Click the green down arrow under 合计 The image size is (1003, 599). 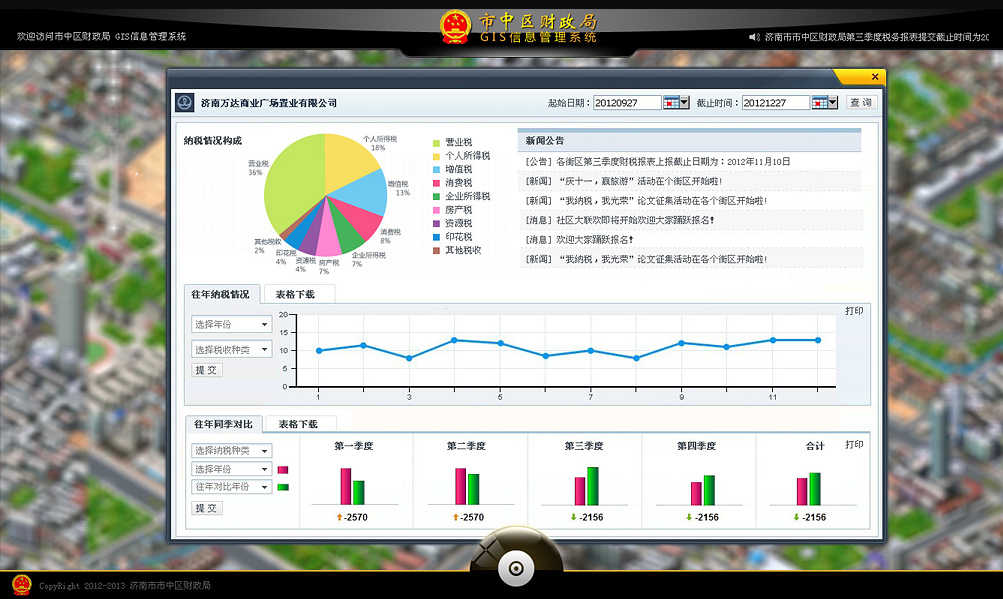pos(797,517)
